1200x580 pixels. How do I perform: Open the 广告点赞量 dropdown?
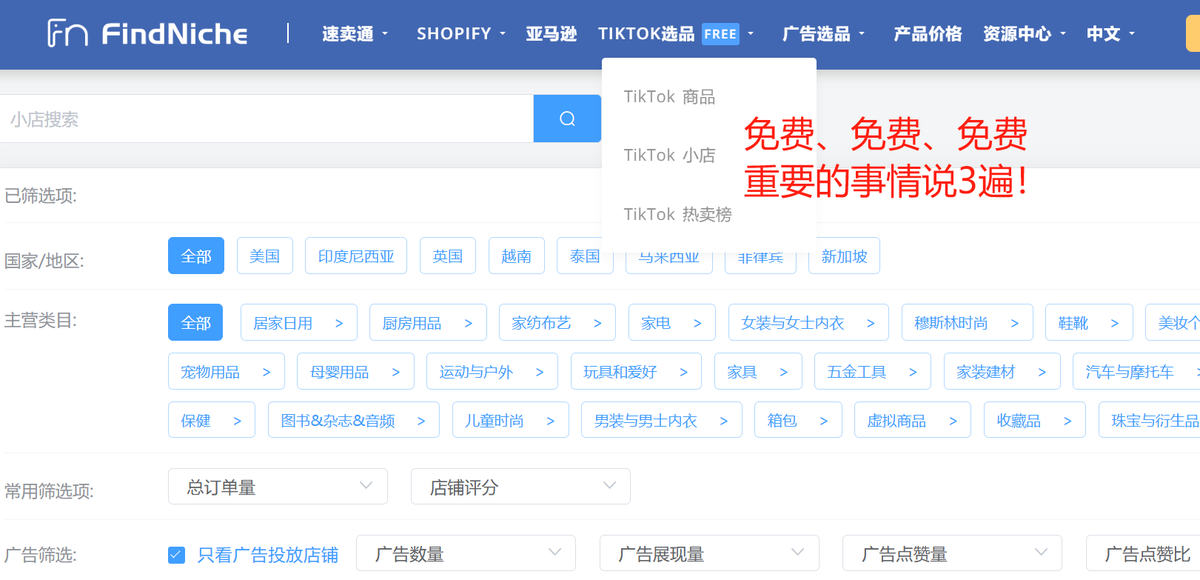pyautogui.click(x=952, y=554)
